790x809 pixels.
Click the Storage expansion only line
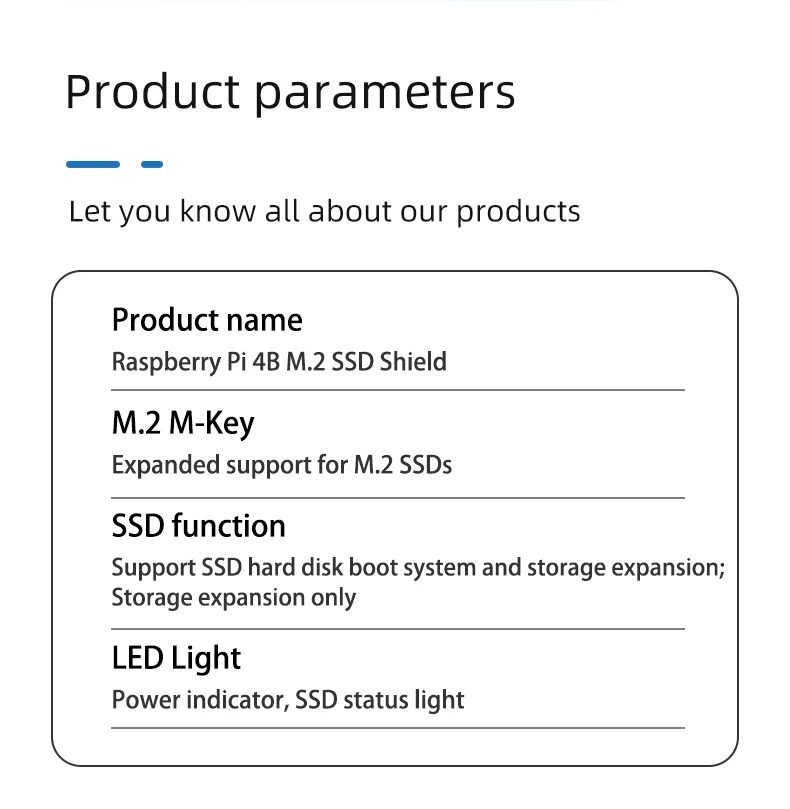pos(234,598)
